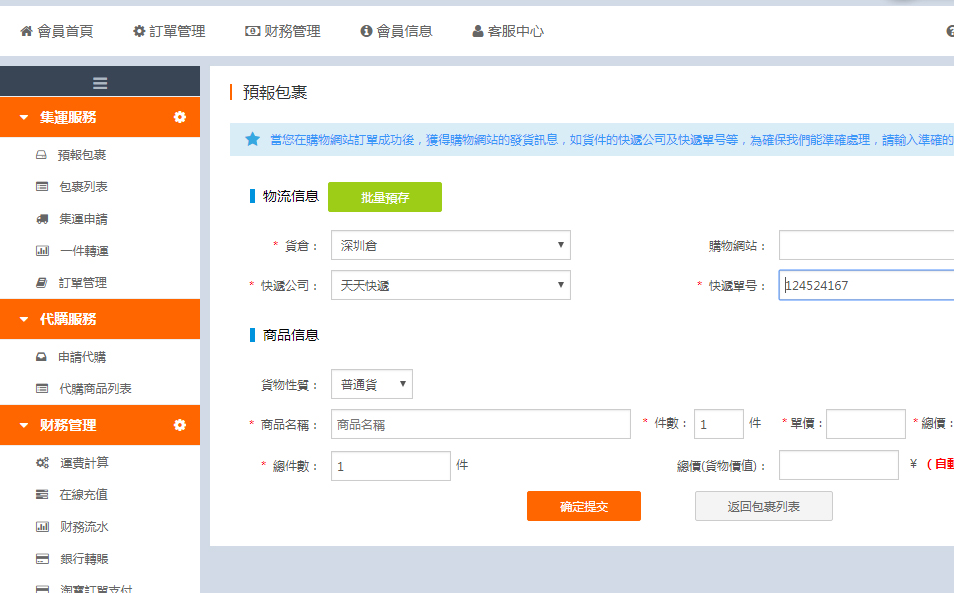Click the home icon beside 會員首頁
The height and width of the screenshot is (593, 954).
tap(26, 31)
